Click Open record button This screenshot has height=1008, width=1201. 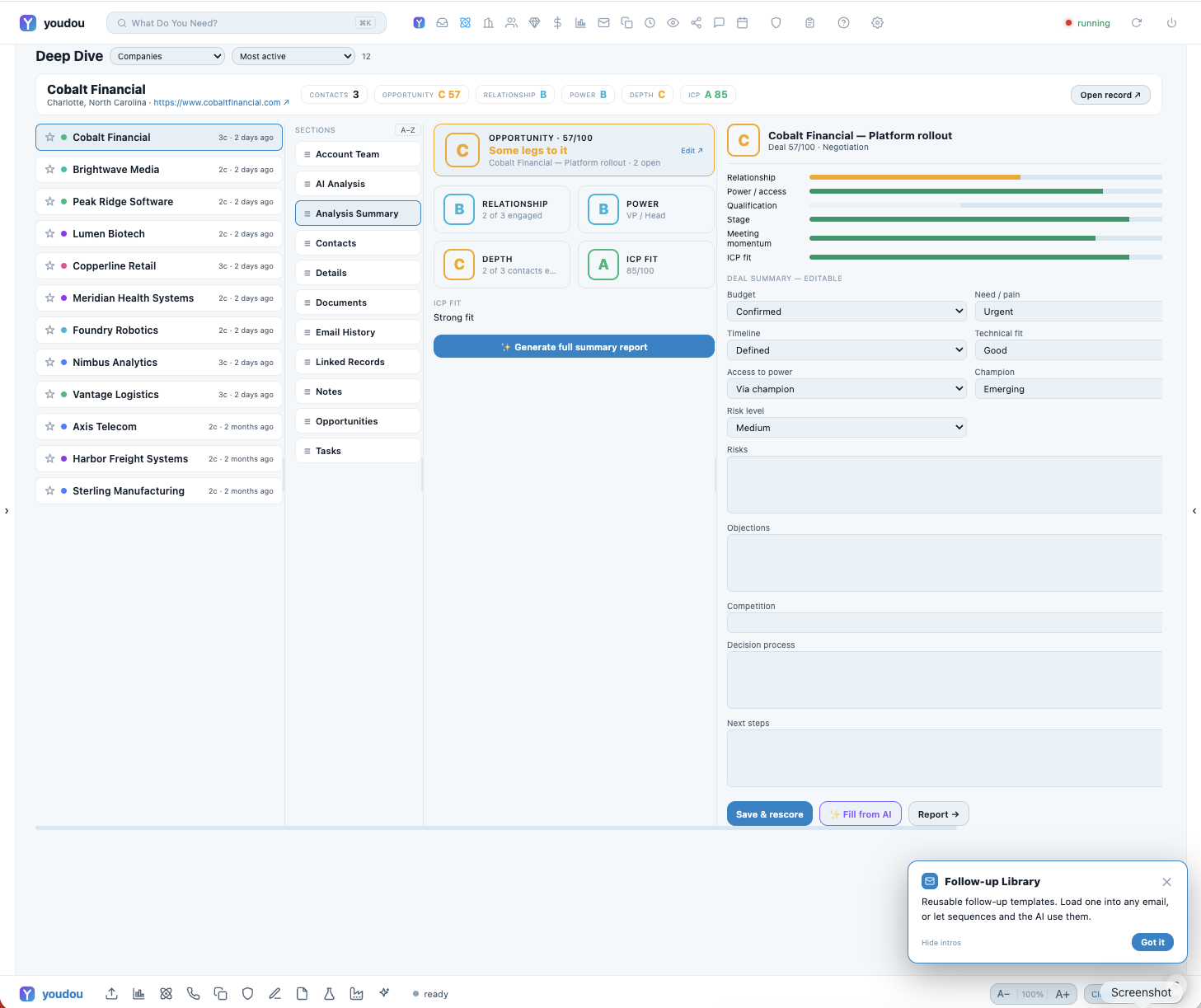[x=1110, y=95]
